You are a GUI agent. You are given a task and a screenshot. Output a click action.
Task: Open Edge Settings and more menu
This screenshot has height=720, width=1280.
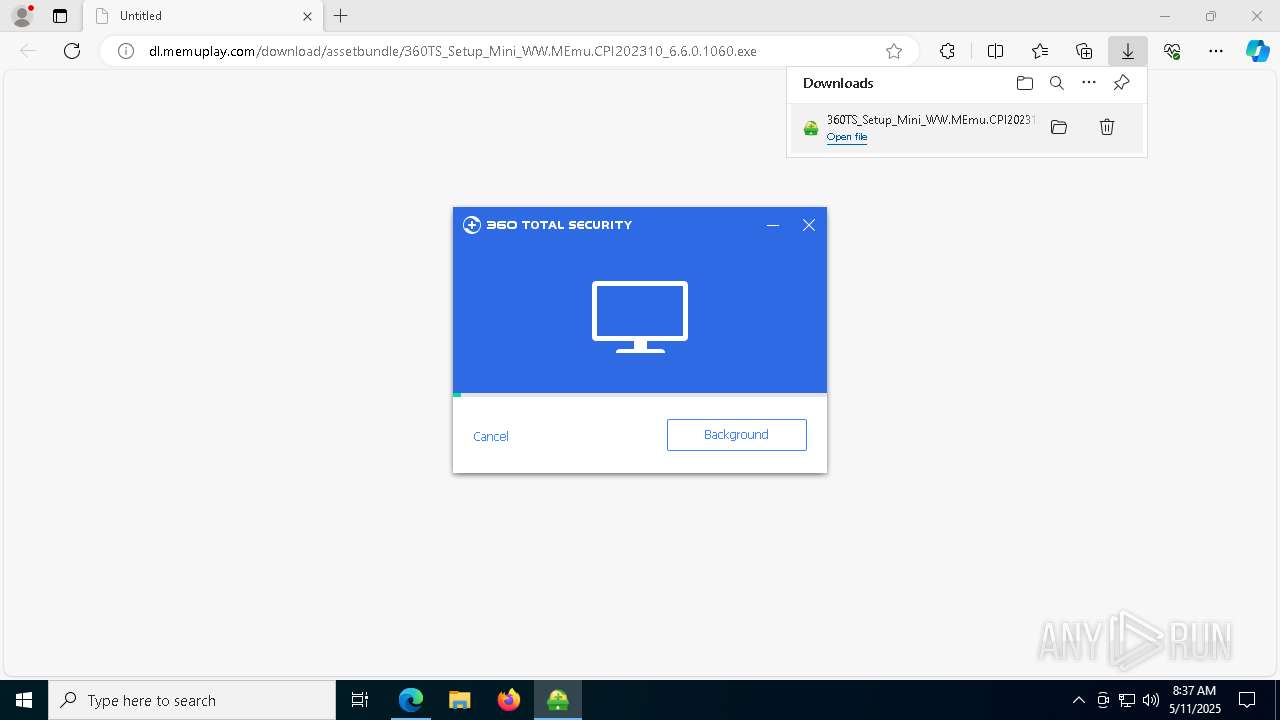click(x=1216, y=51)
